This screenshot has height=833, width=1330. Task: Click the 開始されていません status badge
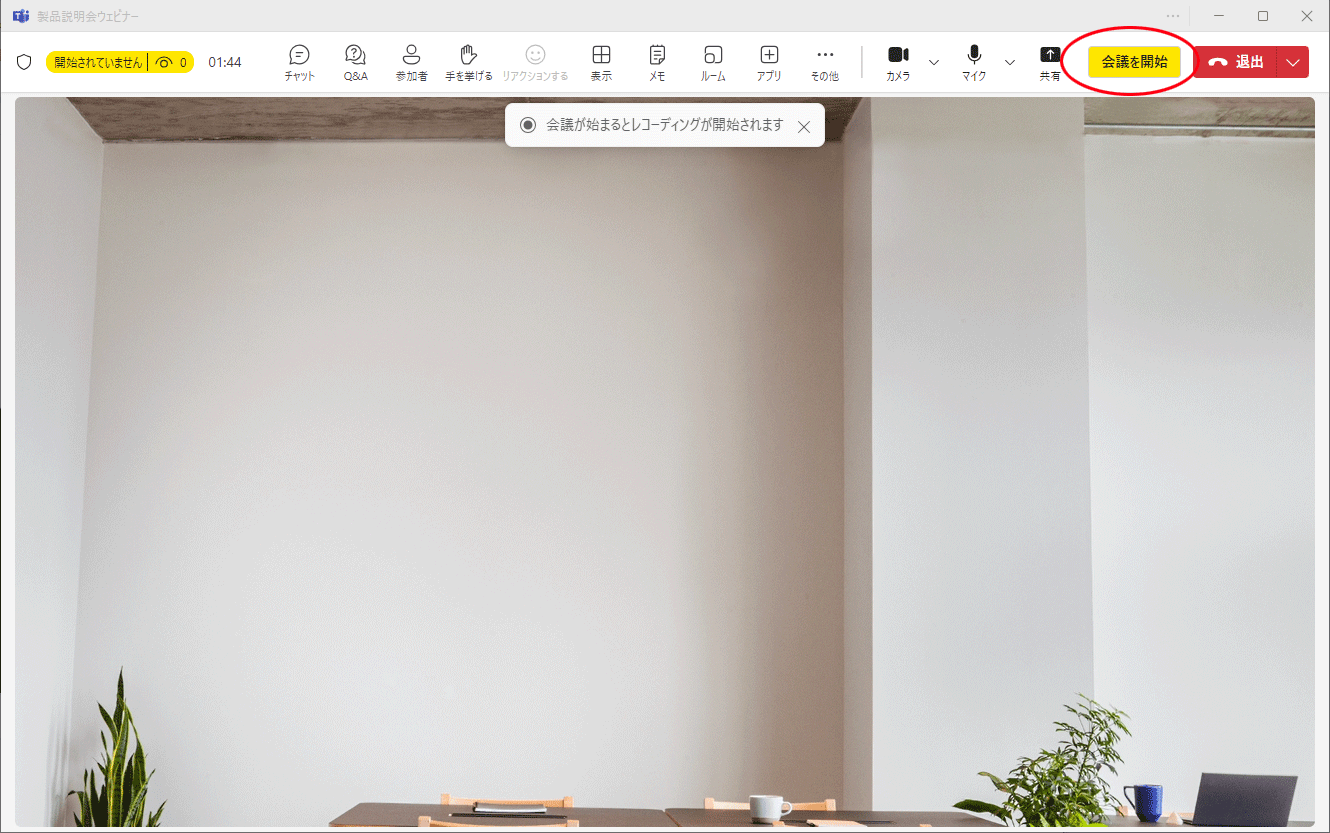tap(98, 62)
